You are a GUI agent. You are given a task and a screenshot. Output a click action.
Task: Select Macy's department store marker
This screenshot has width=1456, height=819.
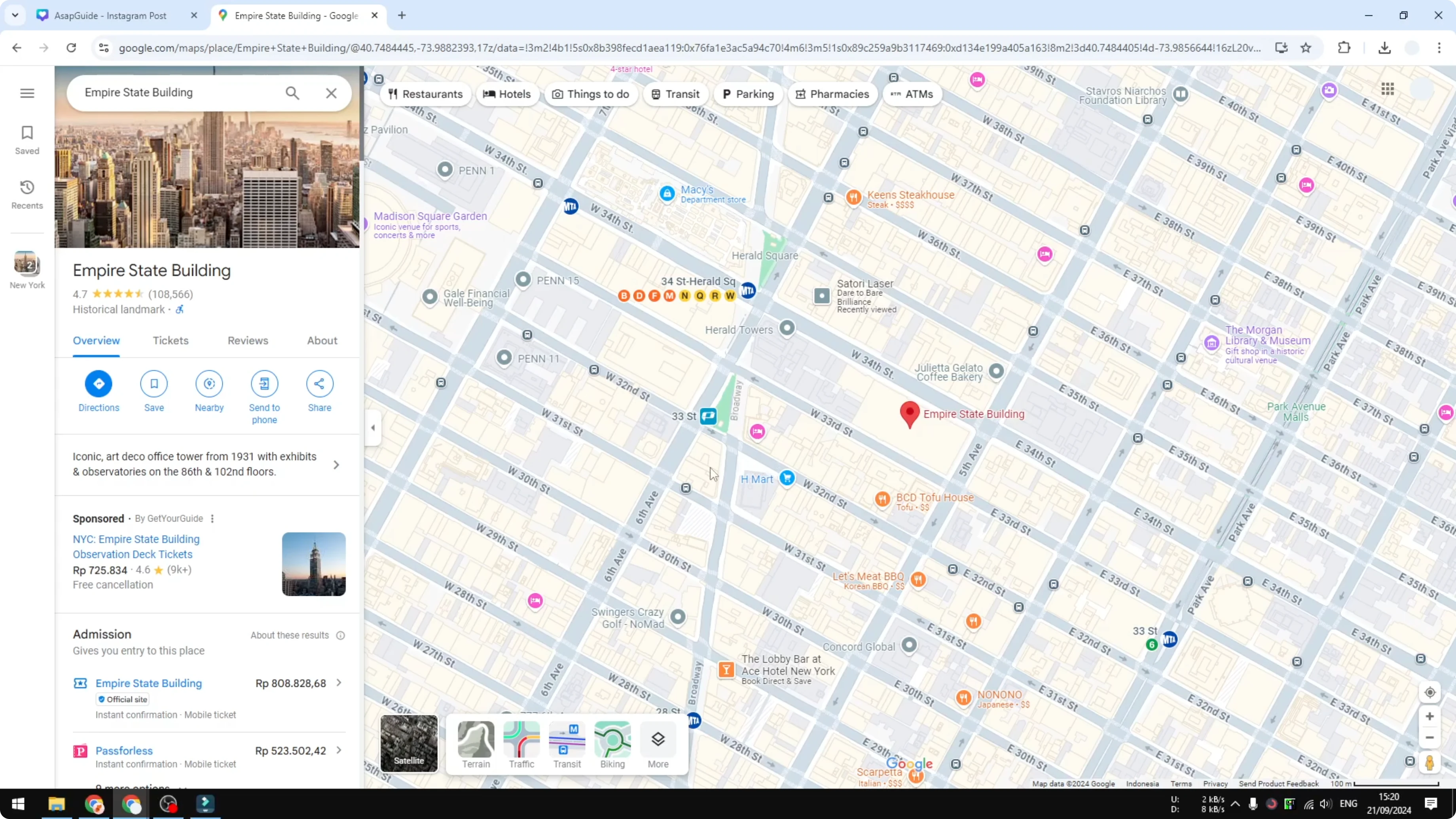(667, 194)
